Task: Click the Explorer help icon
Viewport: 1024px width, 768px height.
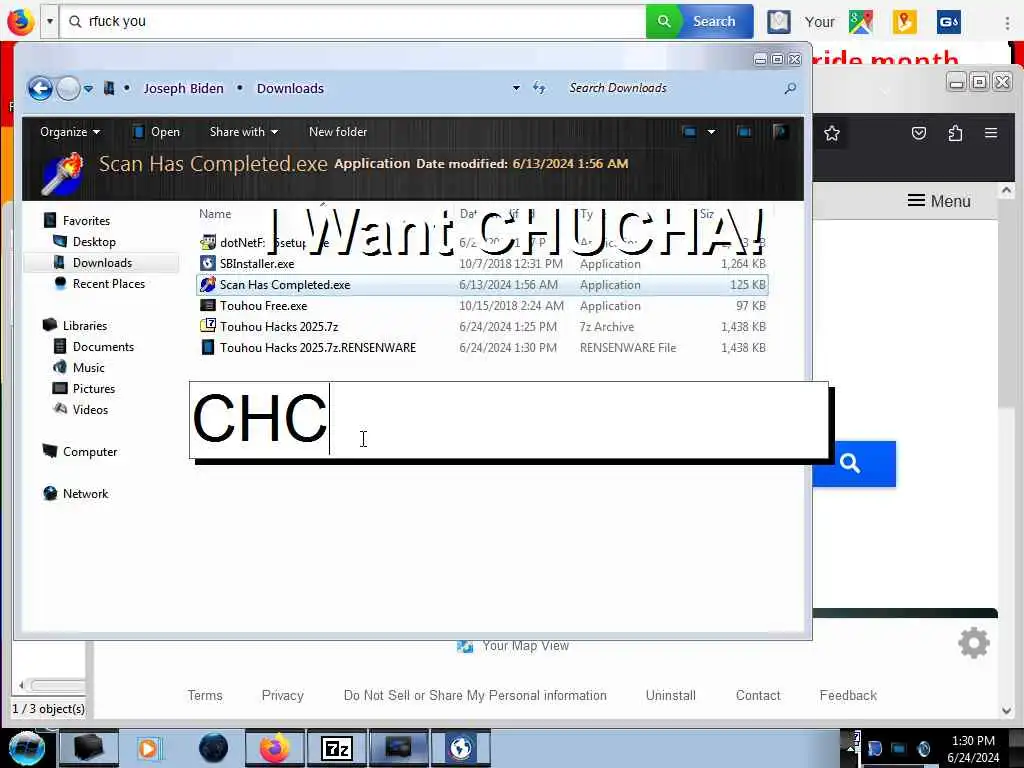Action: click(780, 132)
